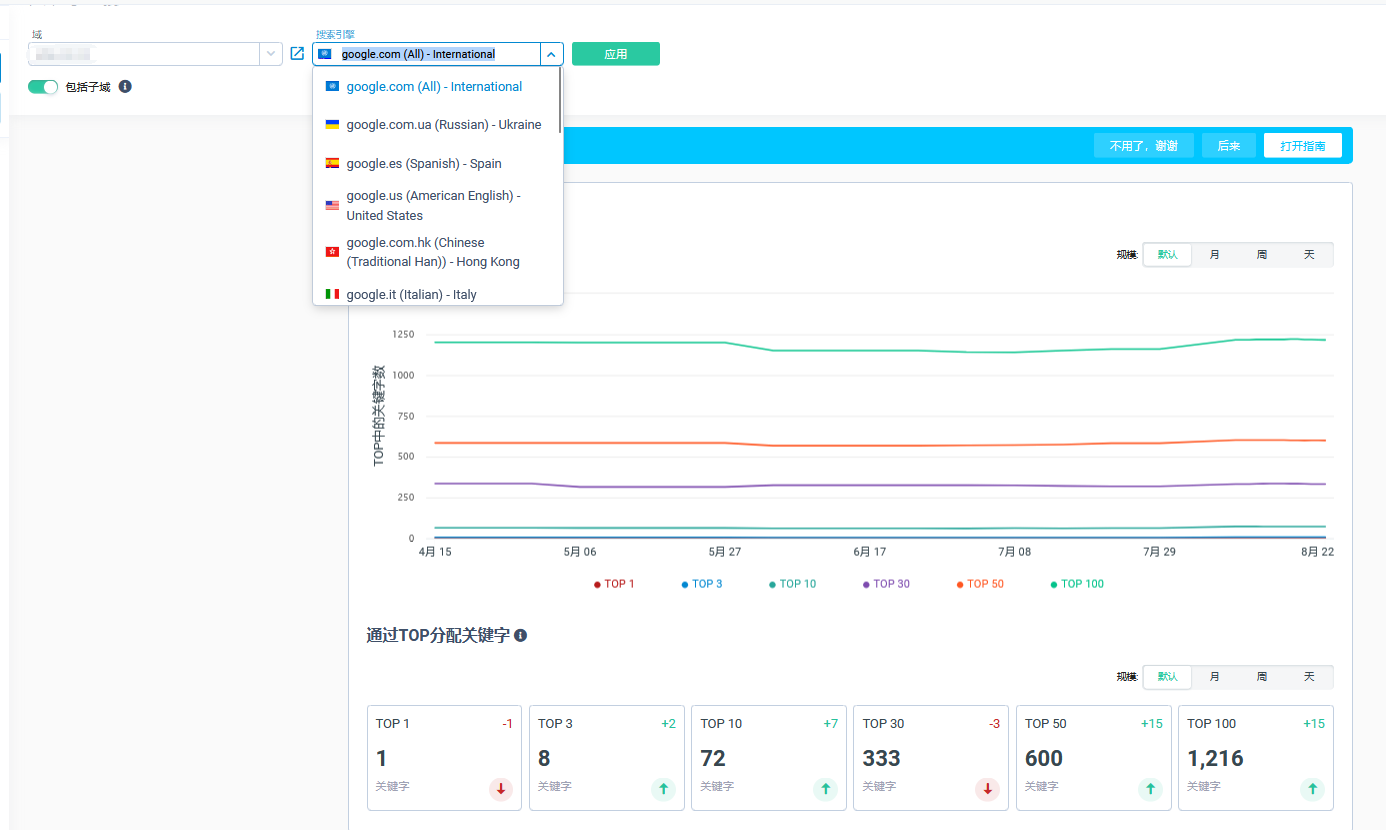Viewport: 1386px width, 830px height.
Task: Select google.us (American English) option
Action: pyautogui.click(x=436, y=205)
